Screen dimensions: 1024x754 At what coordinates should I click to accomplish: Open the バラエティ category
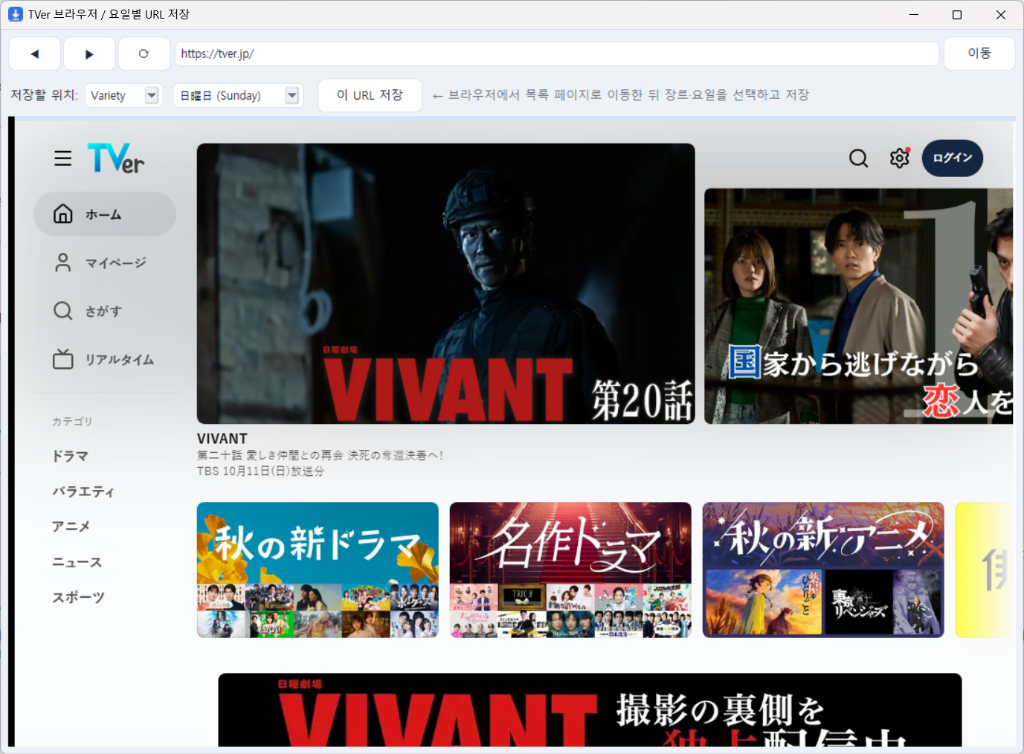coord(83,492)
